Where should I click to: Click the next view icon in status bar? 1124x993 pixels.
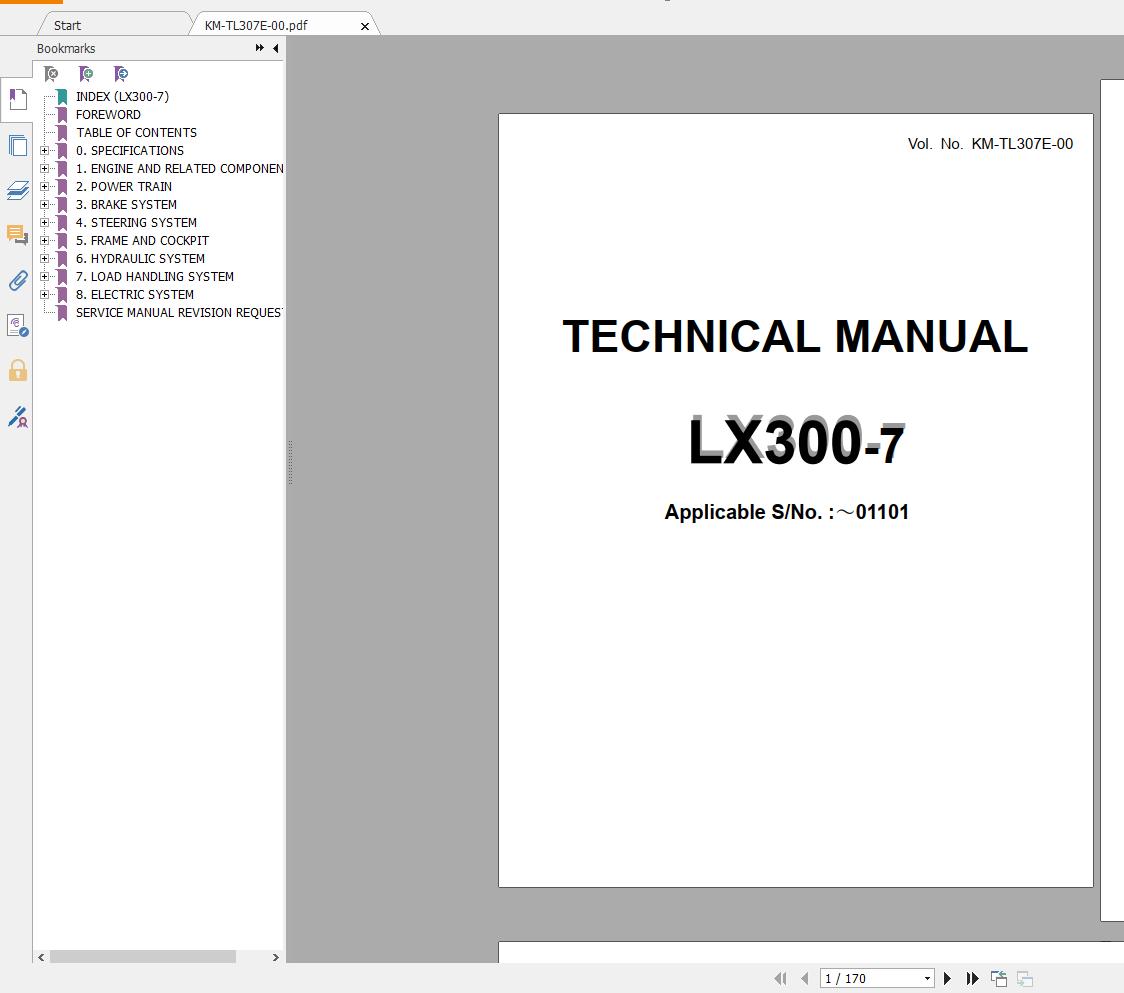point(1025,978)
